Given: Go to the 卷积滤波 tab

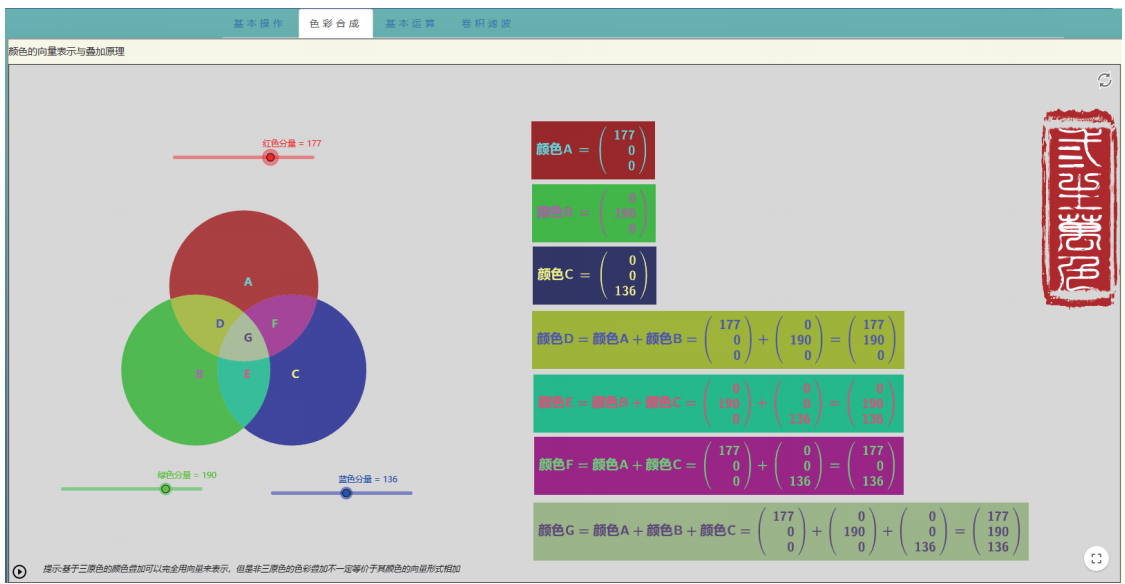Looking at the screenshot, I should coord(486,23).
